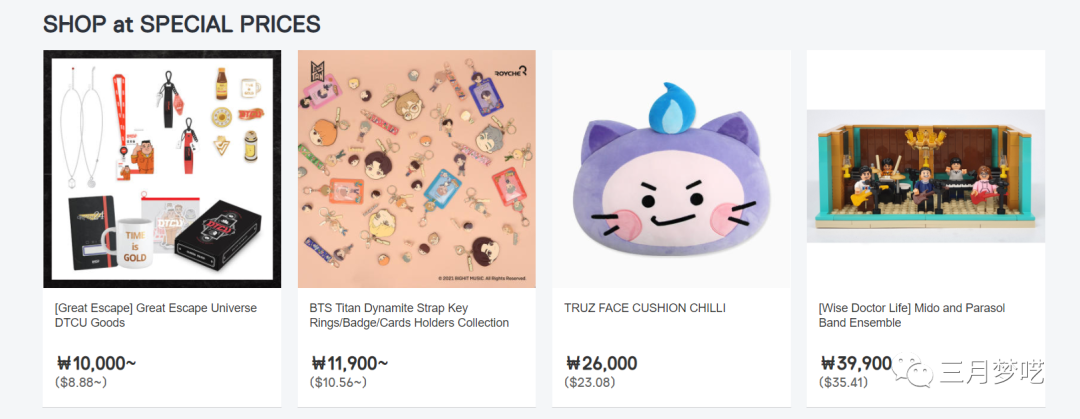Screen dimensions: 1080x419
Task: Open the Great Escape Universe goods image
Action: (164, 169)
